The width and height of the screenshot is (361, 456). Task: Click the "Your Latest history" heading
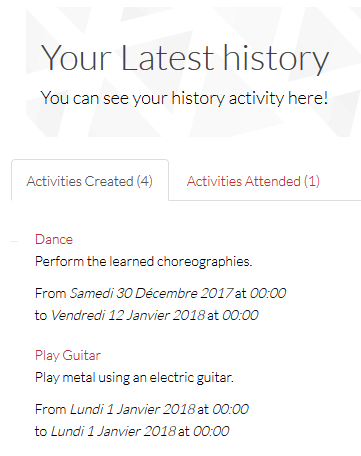185,59
